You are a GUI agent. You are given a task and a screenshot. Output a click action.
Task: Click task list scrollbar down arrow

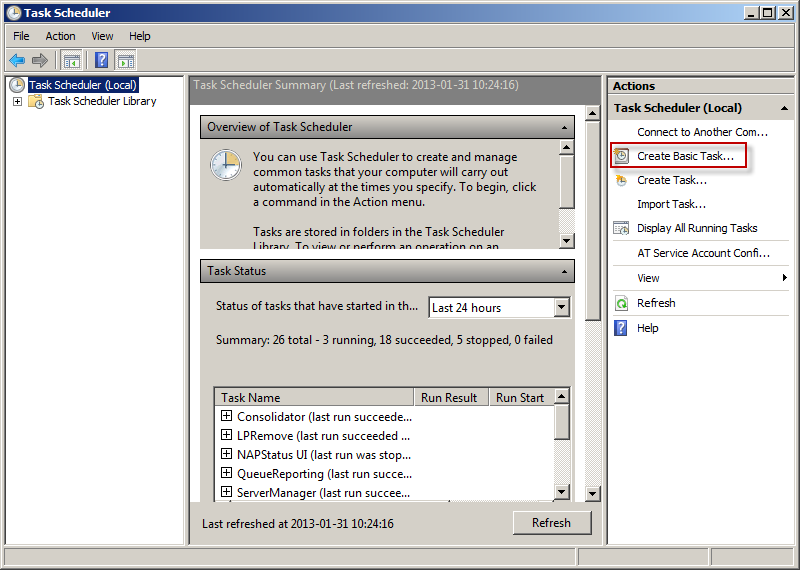561,492
